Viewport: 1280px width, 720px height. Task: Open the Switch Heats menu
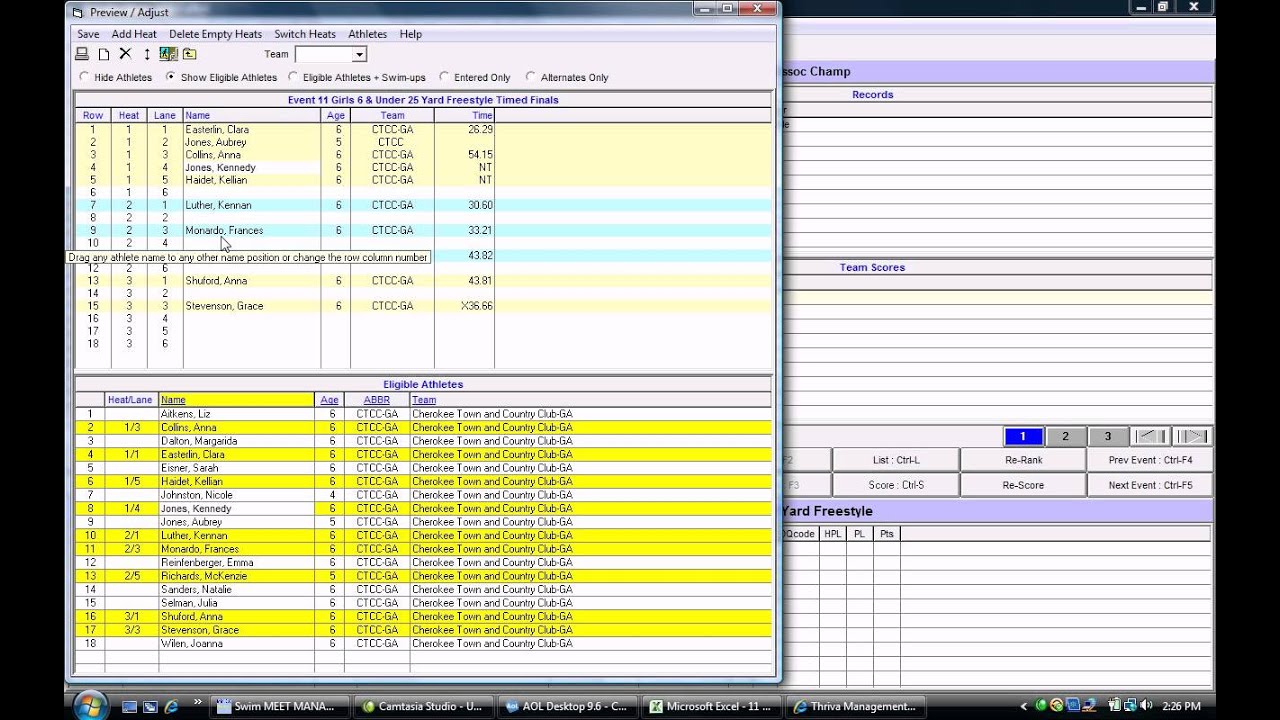(305, 34)
